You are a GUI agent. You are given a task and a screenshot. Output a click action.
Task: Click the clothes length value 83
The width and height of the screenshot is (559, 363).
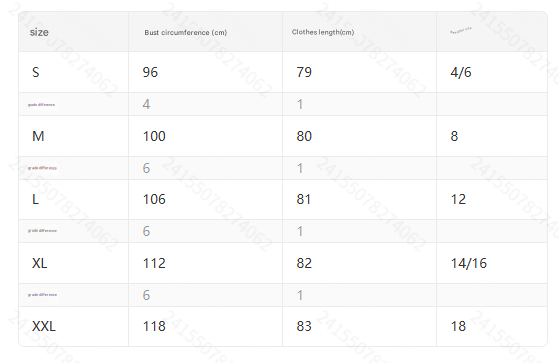point(304,326)
